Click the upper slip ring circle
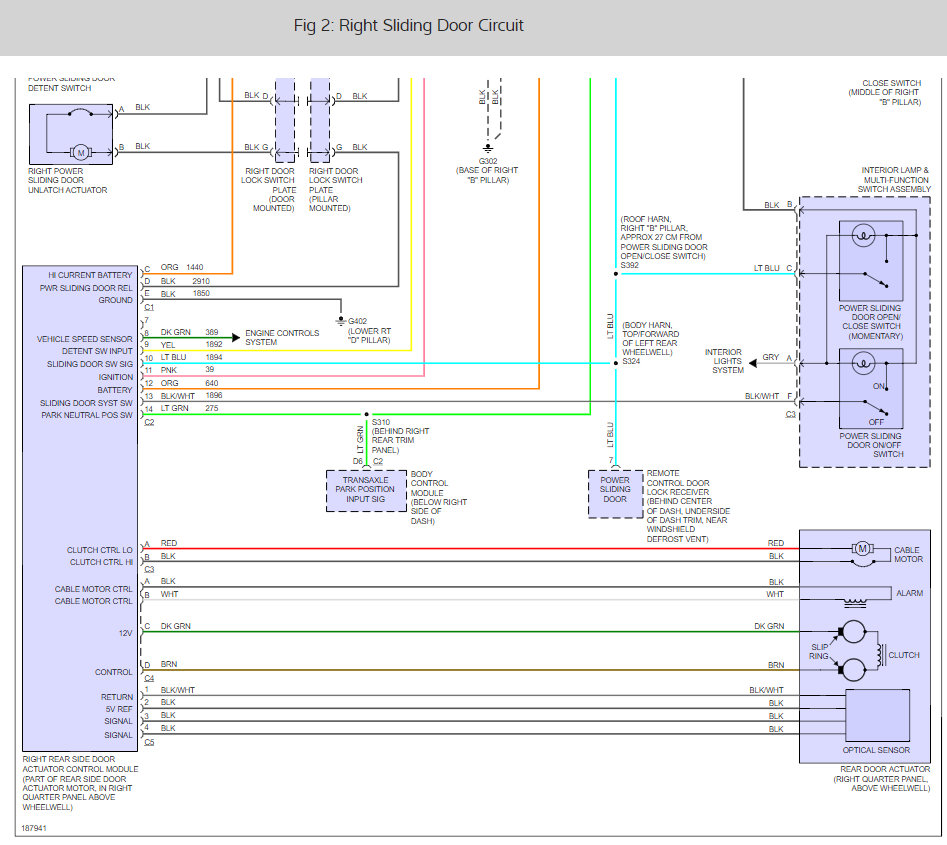The image size is (947, 845). click(x=853, y=632)
